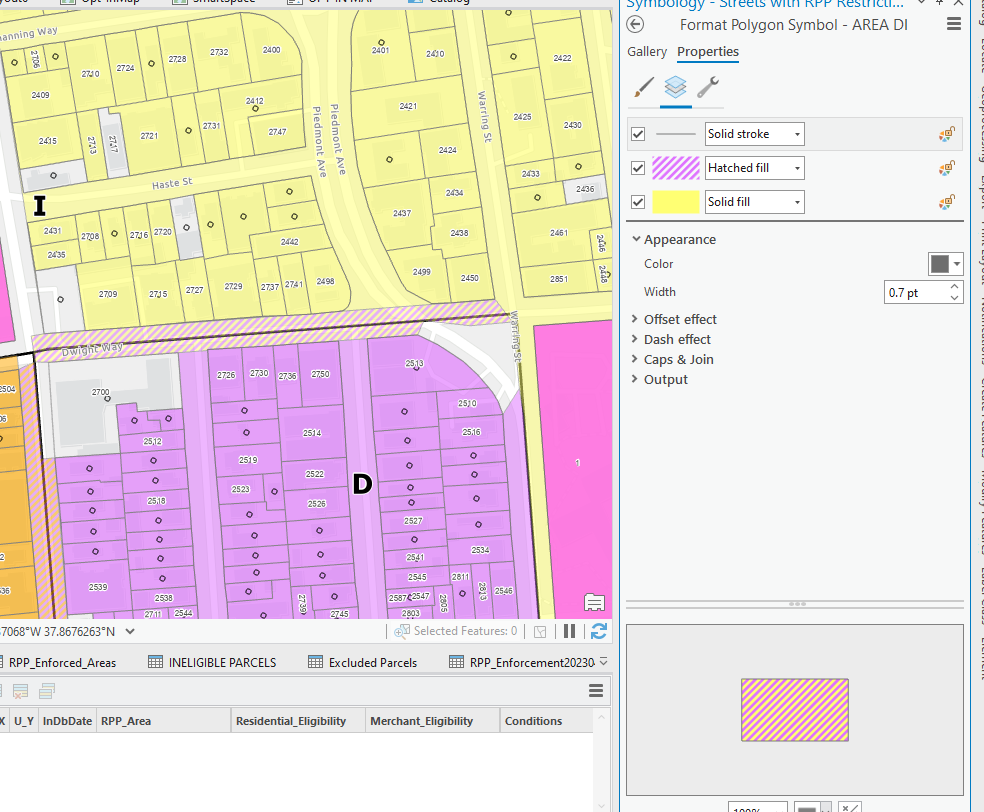This screenshot has height=812, width=984.
Task: Close the Symbology pane
Action: pyautogui.click(x=958, y=3)
